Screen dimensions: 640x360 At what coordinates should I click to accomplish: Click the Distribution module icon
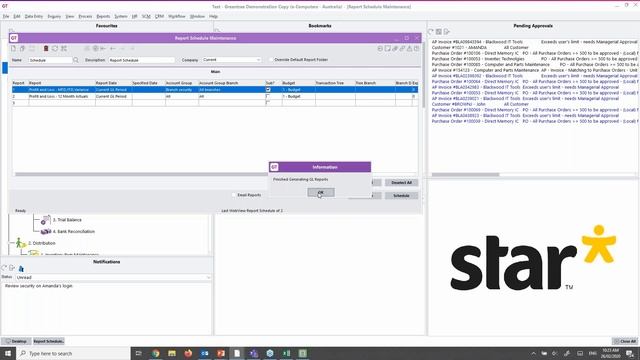[20, 243]
